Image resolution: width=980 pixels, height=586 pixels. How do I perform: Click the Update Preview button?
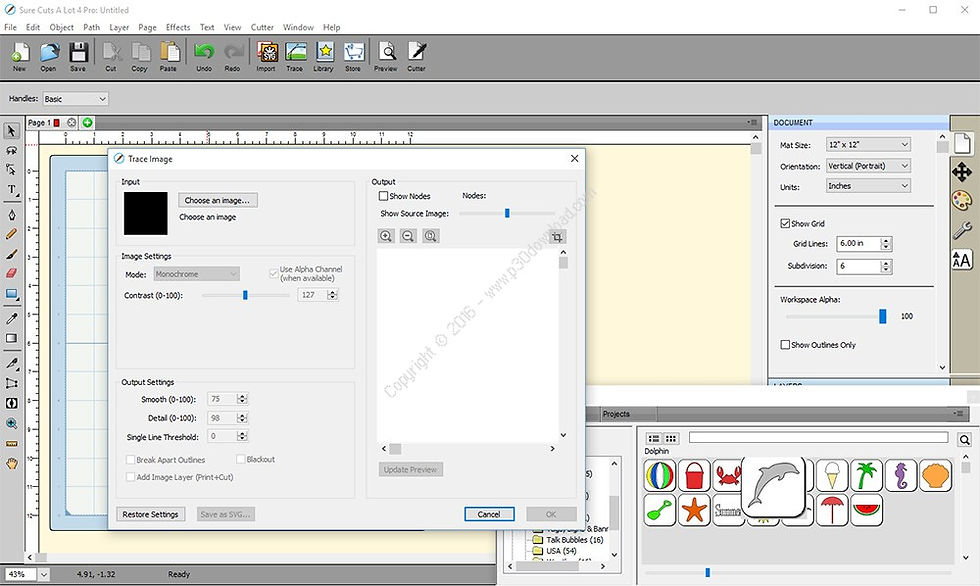tap(411, 469)
